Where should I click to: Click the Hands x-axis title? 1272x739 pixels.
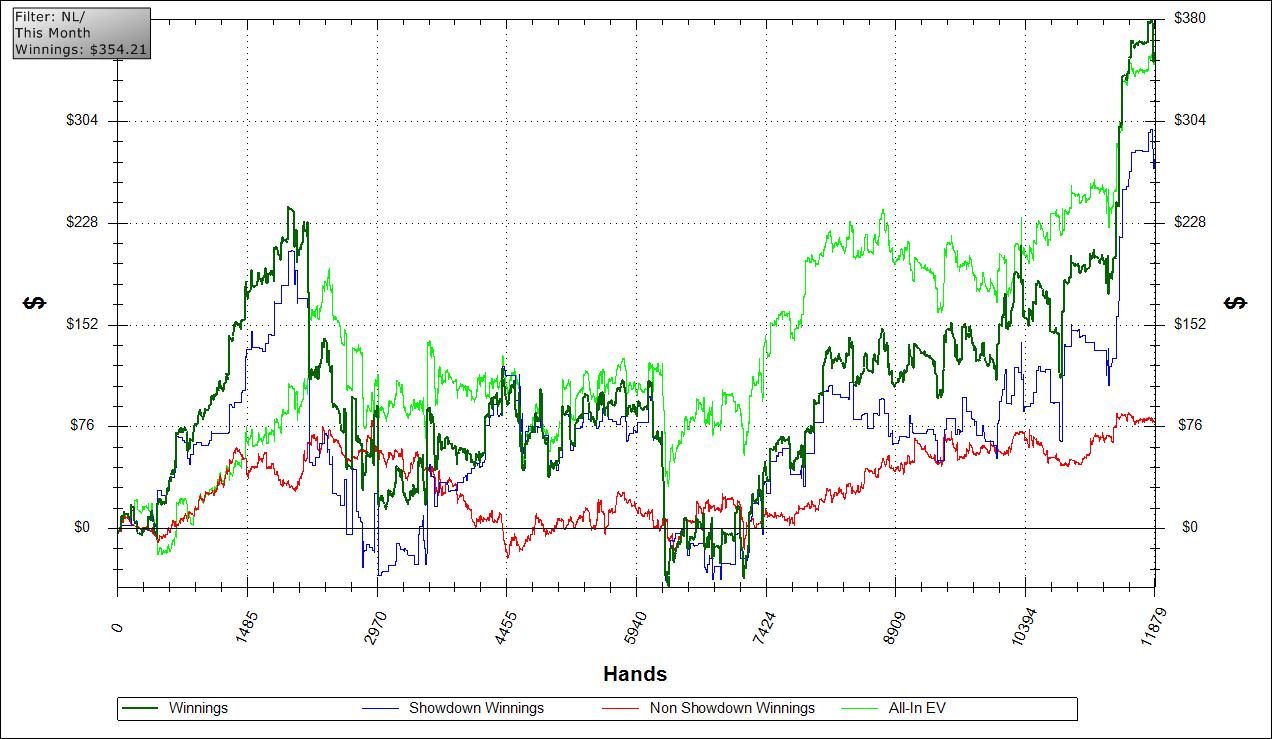tap(635, 674)
